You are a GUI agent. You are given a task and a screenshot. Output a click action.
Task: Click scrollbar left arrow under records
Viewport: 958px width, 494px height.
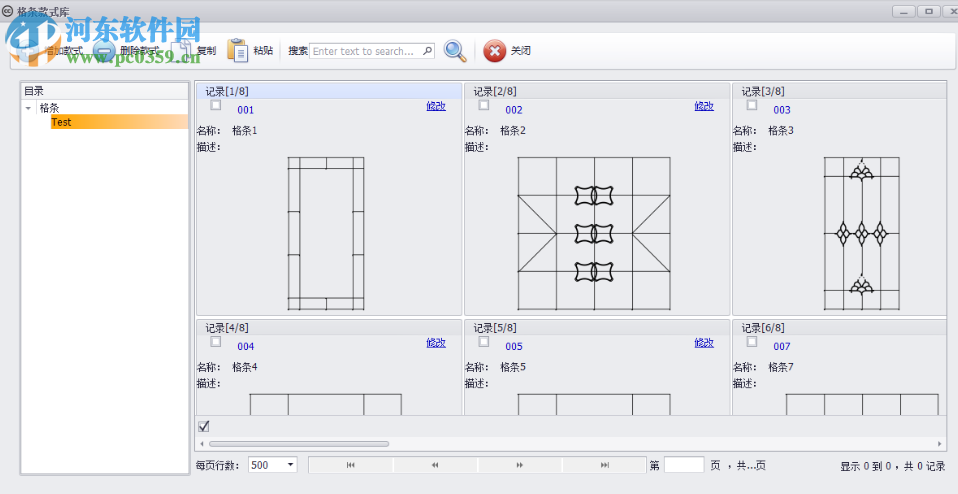point(202,444)
